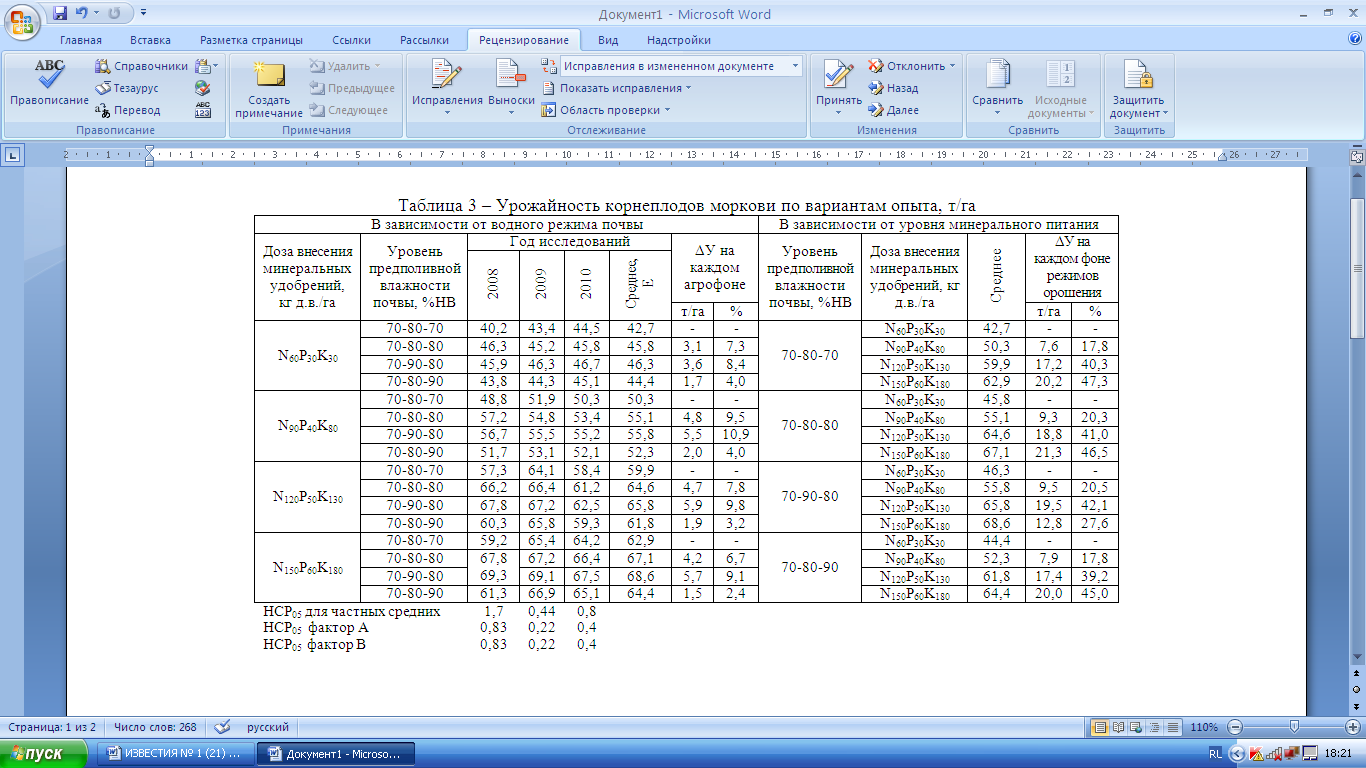Screen dimensions: 1366x768
Task: Click the Сравнить documents icon
Action: 997,75
